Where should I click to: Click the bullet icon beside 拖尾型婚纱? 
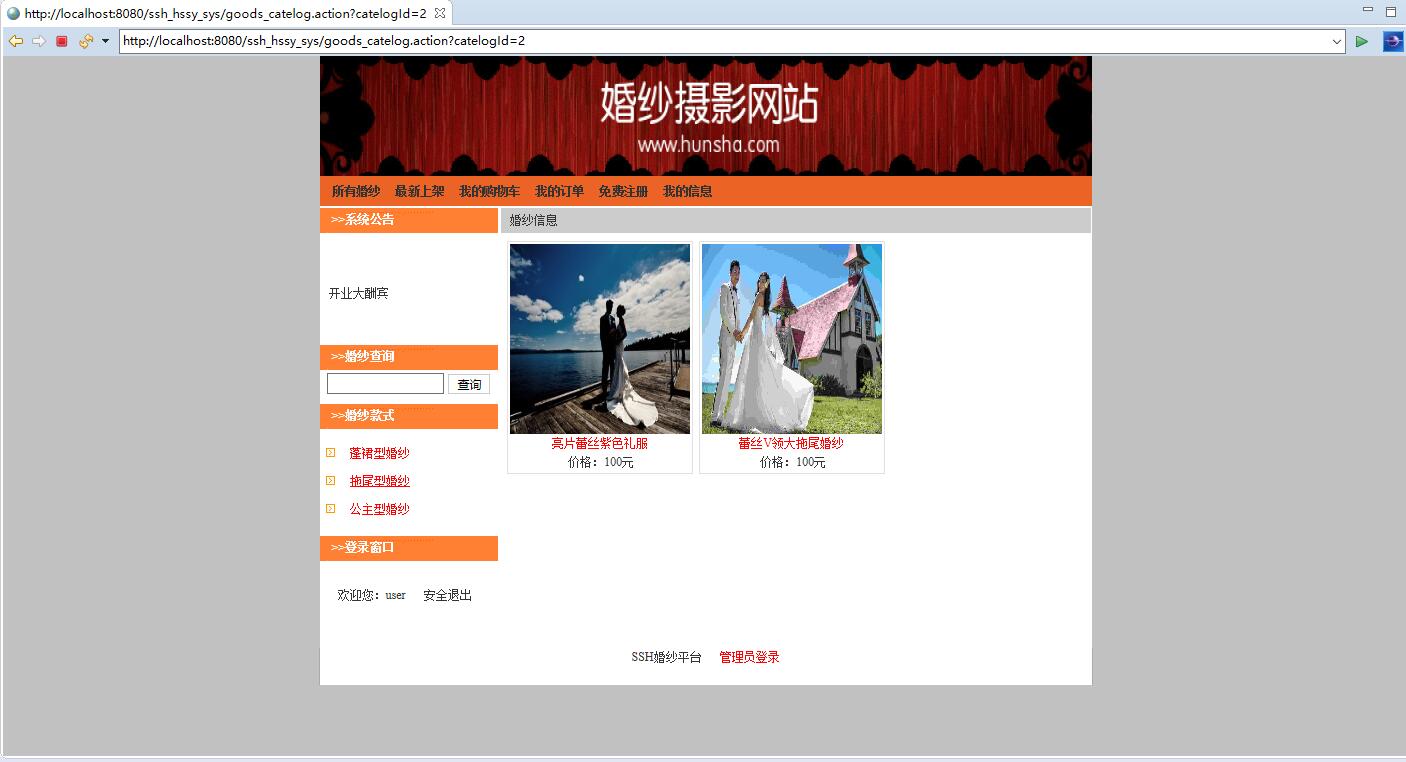[x=331, y=480]
